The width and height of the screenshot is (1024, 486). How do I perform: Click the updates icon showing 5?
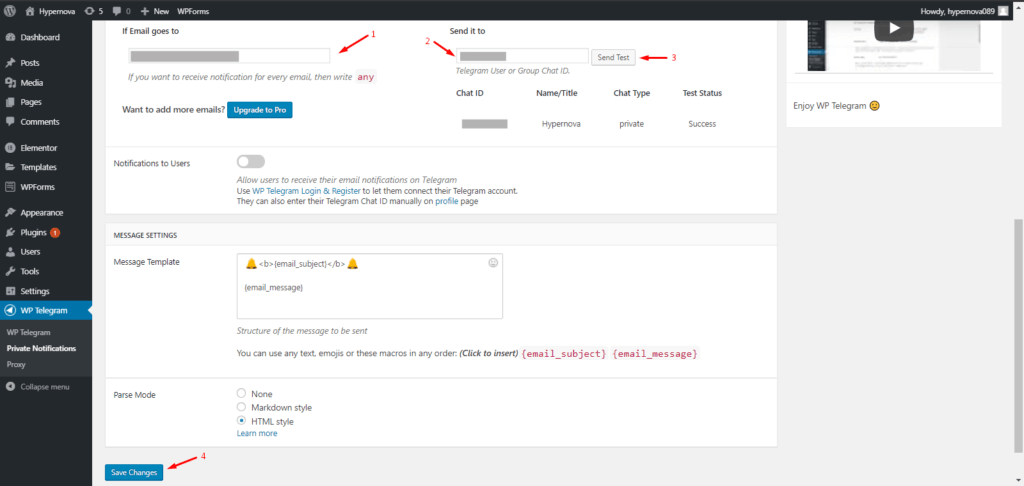[x=94, y=10]
